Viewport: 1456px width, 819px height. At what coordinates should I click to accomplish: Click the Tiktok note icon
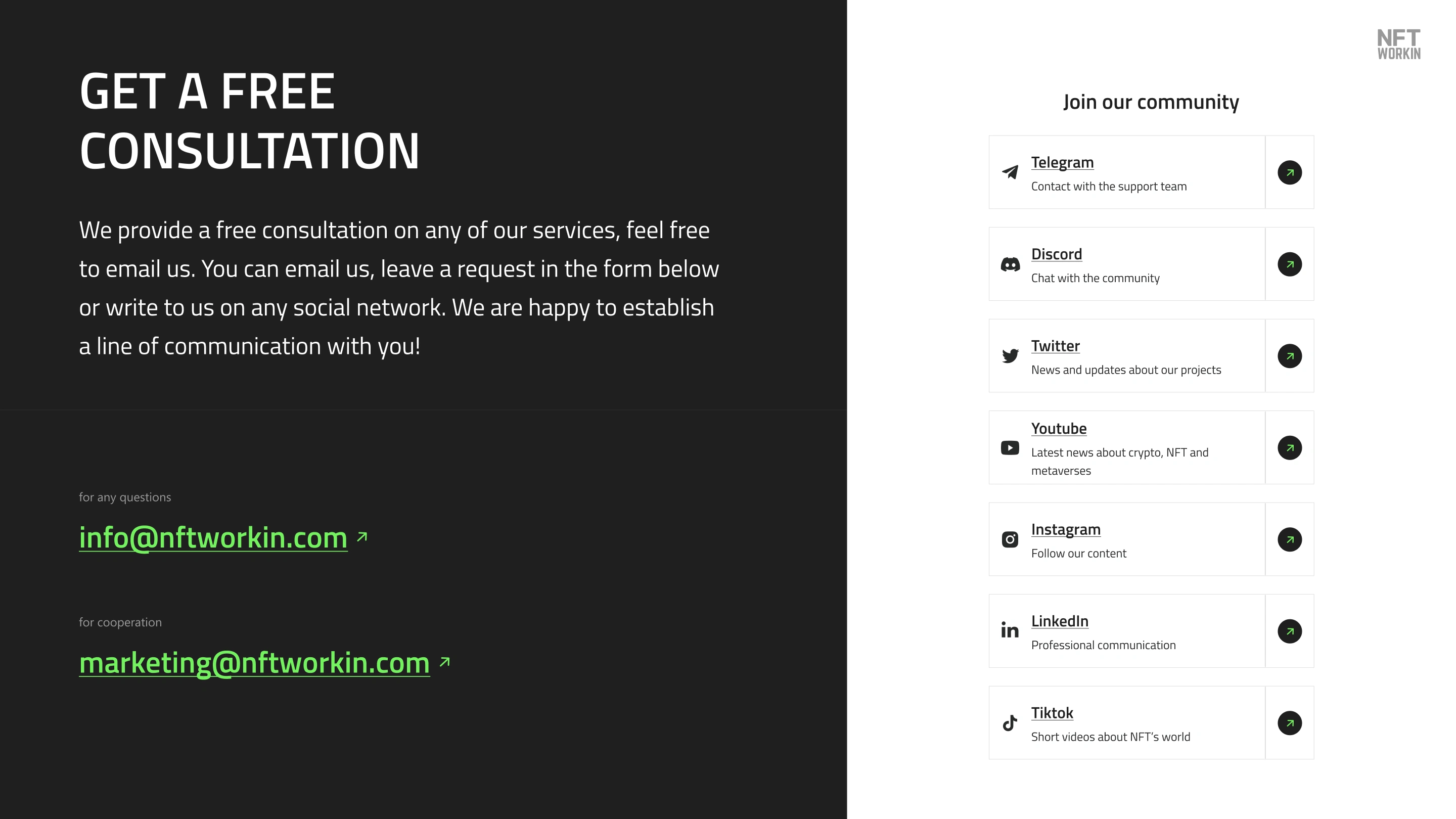(x=1010, y=722)
